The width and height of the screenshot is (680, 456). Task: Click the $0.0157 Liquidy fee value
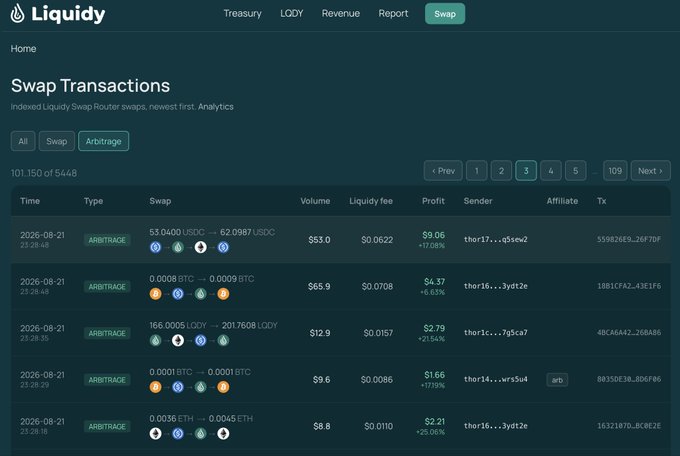tap(378, 333)
